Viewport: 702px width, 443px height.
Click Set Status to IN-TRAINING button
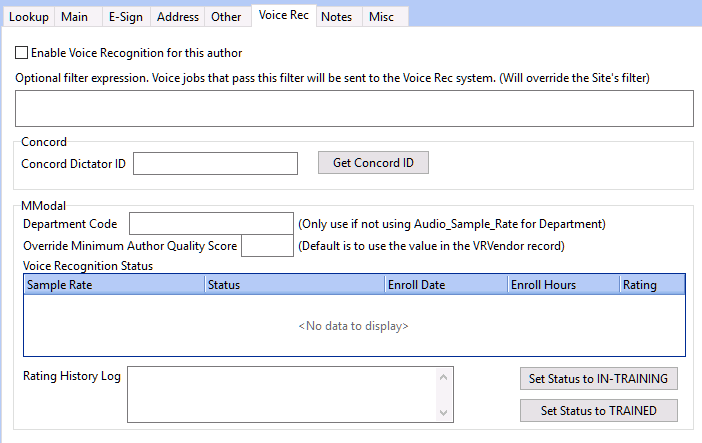click(x=599, y=378)
